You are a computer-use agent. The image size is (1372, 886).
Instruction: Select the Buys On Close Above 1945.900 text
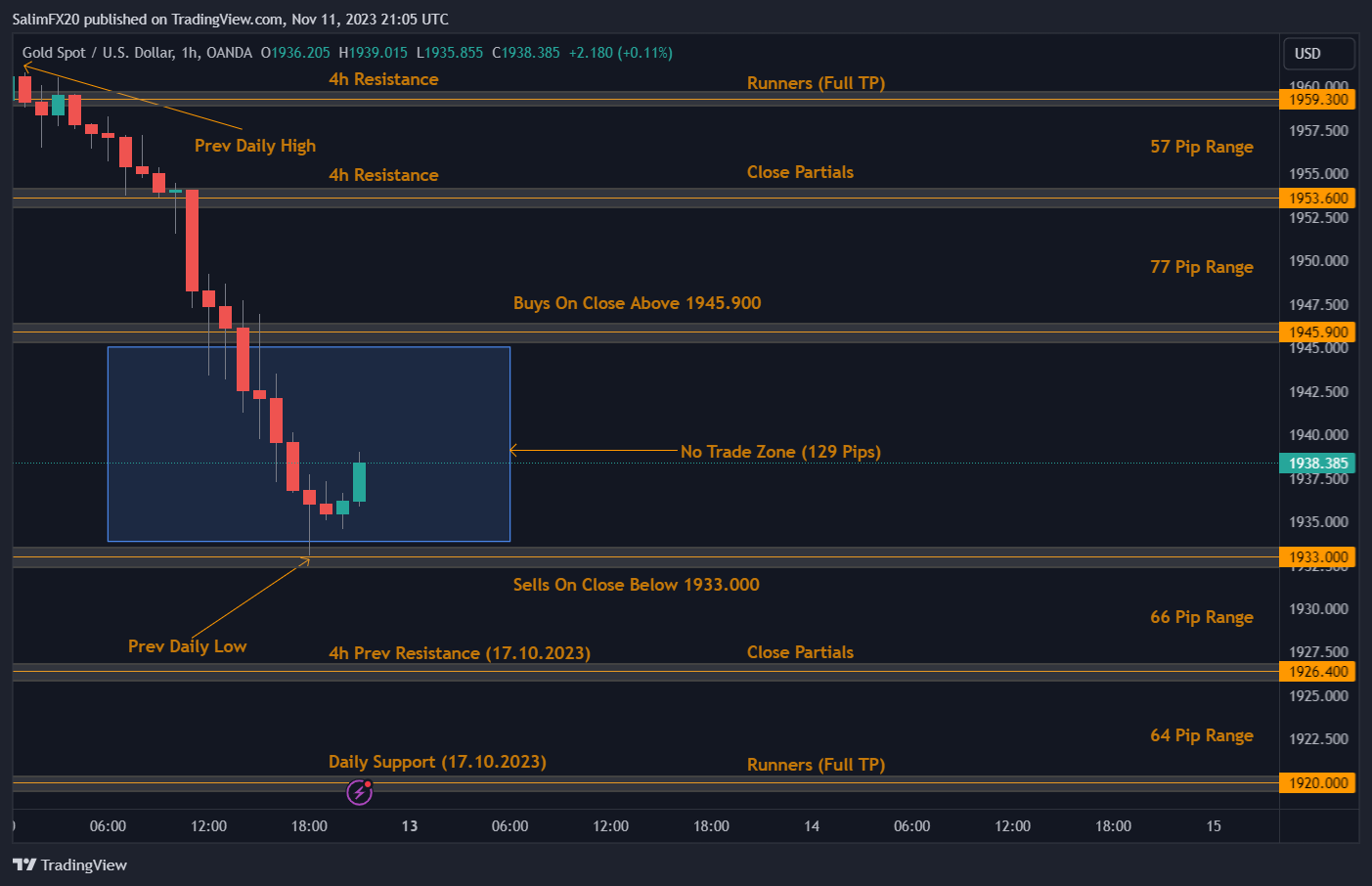click(637, 303)
